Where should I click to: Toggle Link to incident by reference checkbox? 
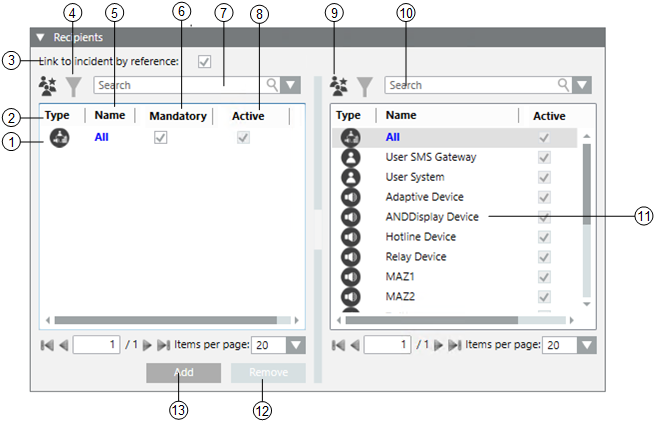tap(205, 62)
